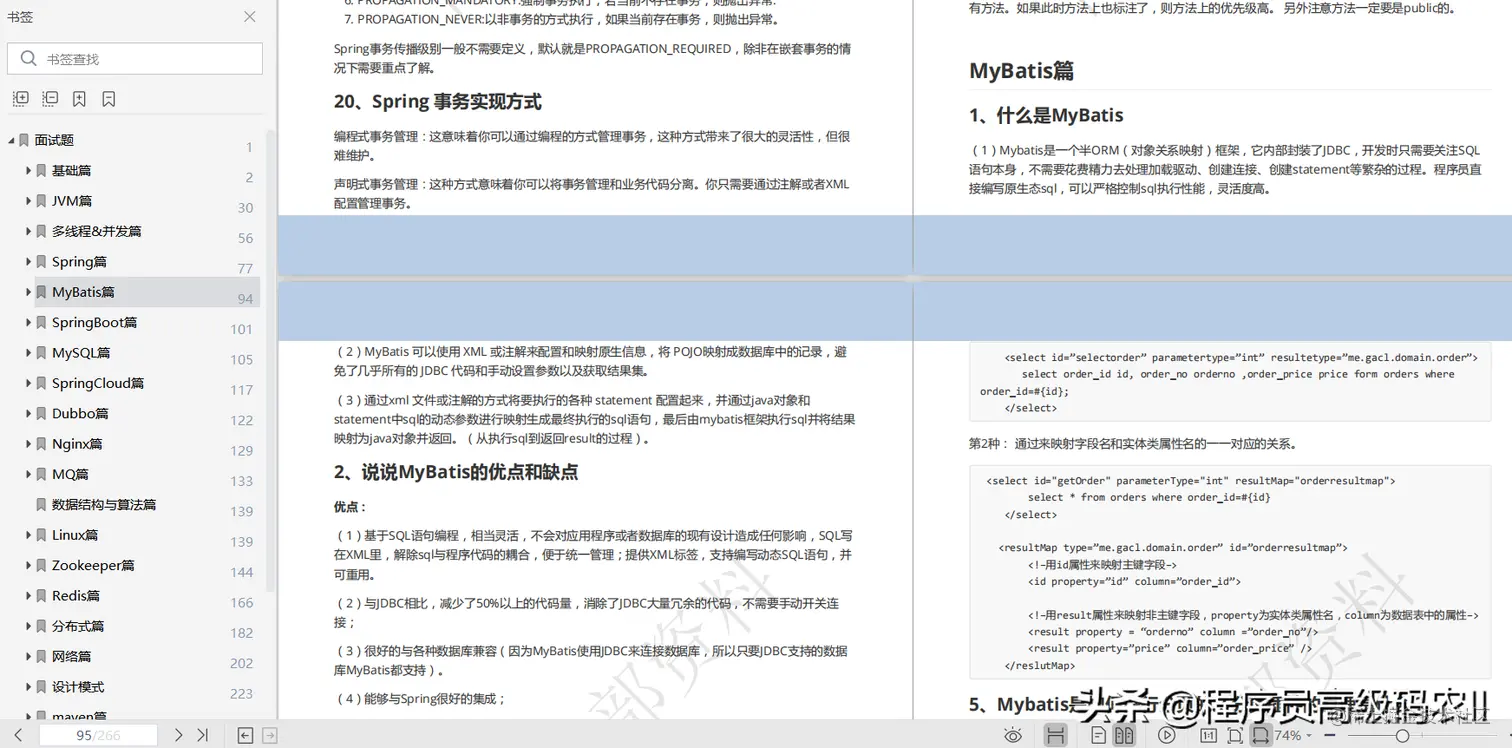
Task: Add a bookmark with the bookmark-plus icon
Action: [x=78, y=98]
